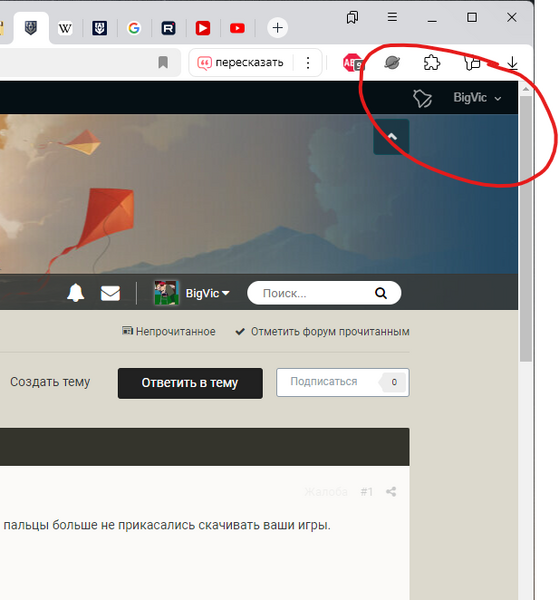Image resolution: width=559 pixels, height=600 pixels.
Task: Expand BigVic user menu beside avatar
Action: [x=207, y=293]
